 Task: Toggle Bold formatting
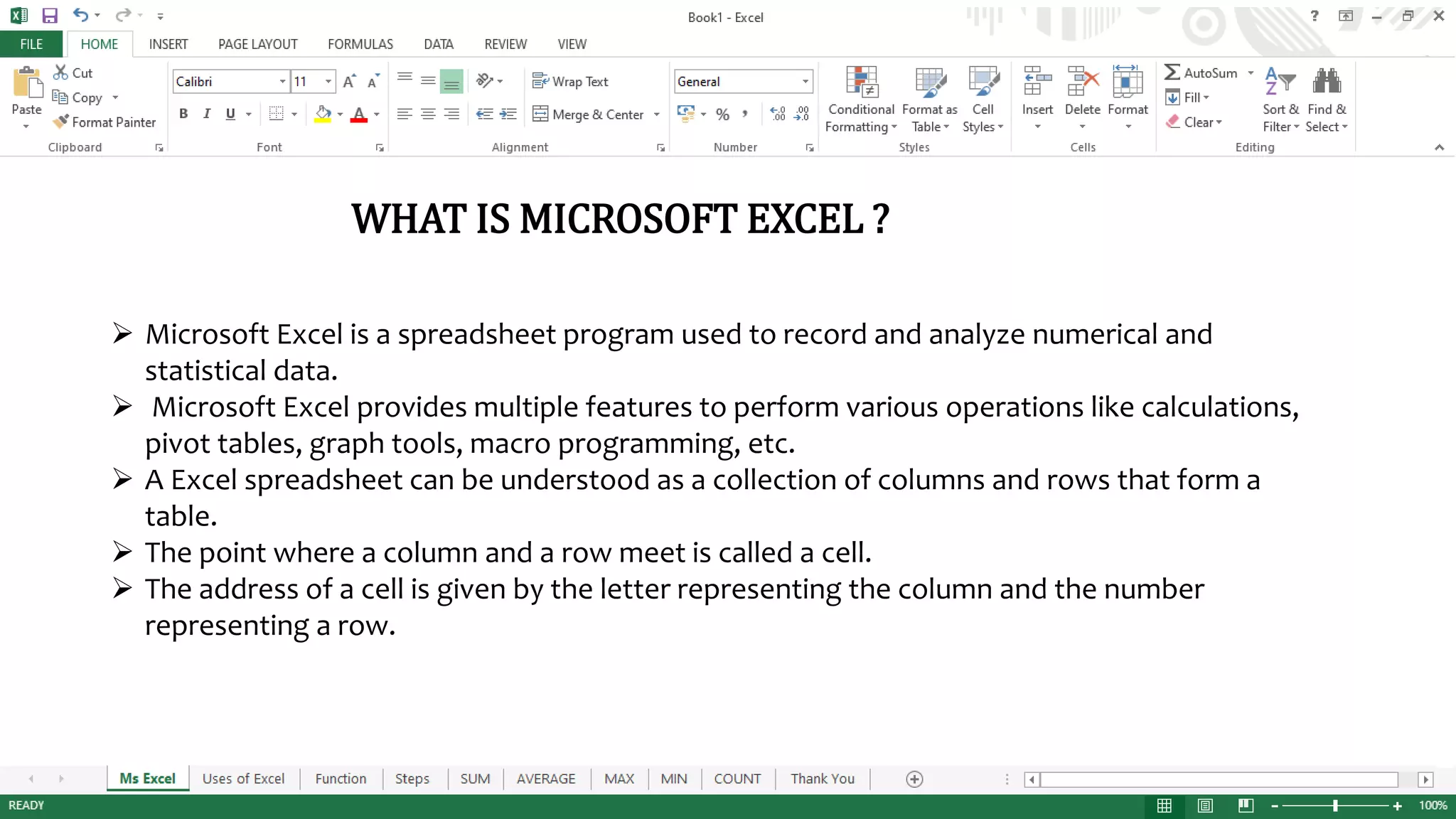click(183, 114)
